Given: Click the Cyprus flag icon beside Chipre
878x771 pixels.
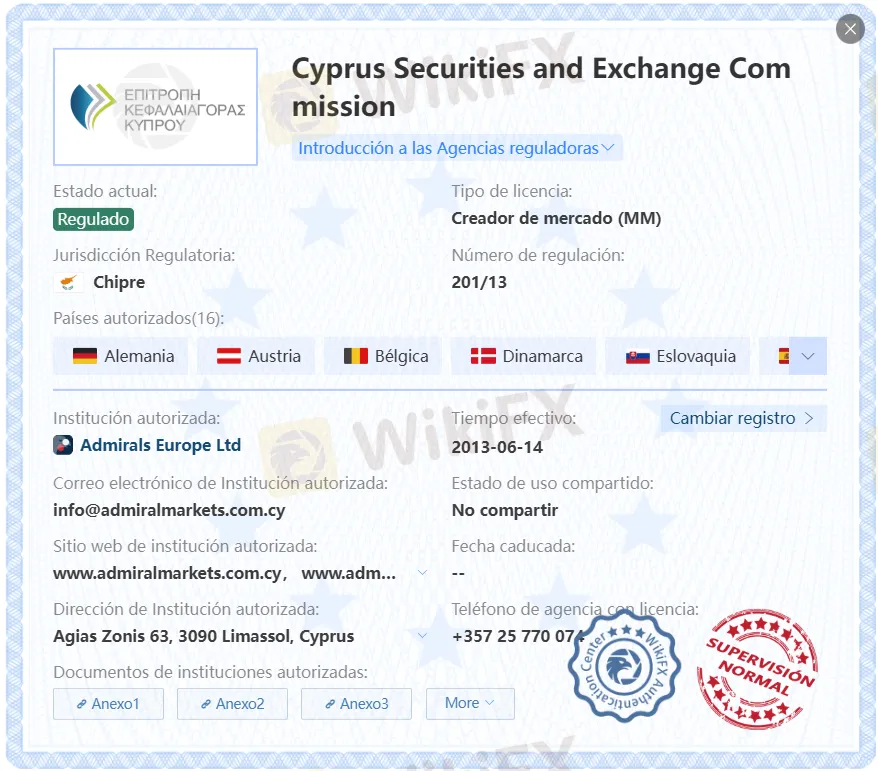Looking at the screenshot, I should coord(68,282).
